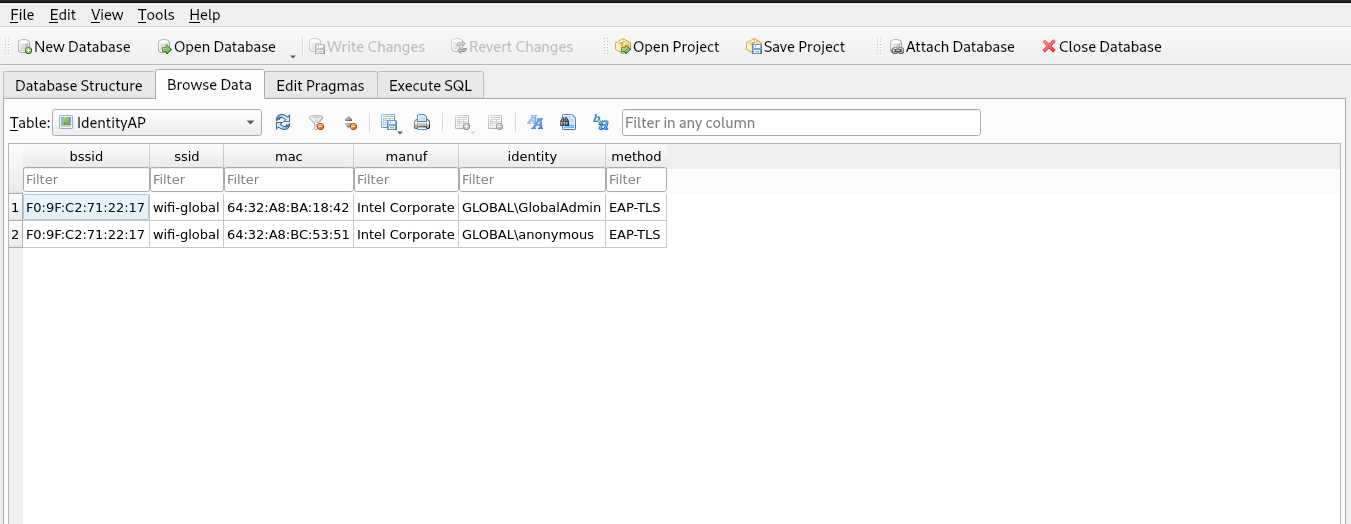Click the clear sorting icon
The width and height of the screenshot is (1351, 524).
click(350, 123)
